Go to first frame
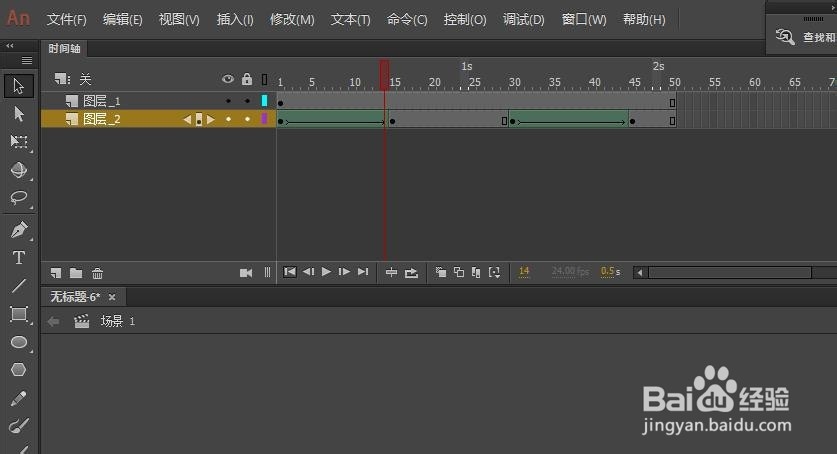837x454 pixels. coord(290,272)
